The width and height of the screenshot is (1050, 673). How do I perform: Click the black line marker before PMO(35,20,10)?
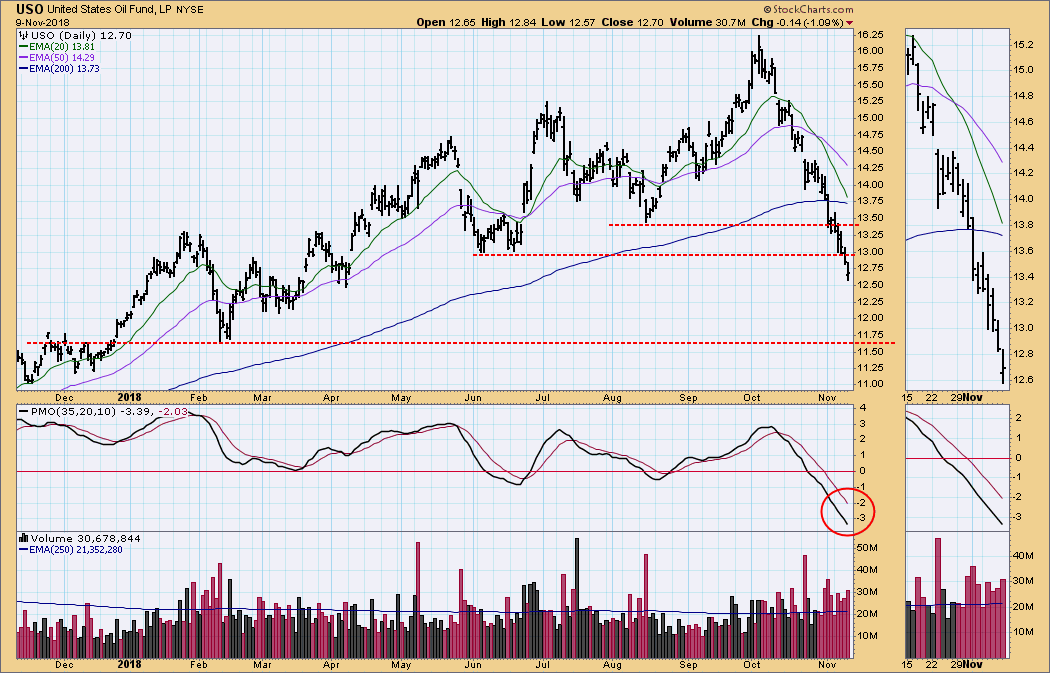coord(23,411)
